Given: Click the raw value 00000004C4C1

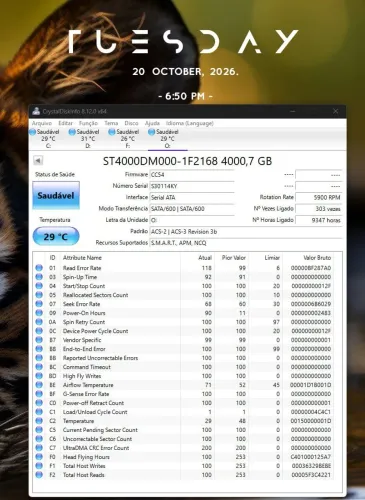Looking at the screenshot, I should 311,412.
